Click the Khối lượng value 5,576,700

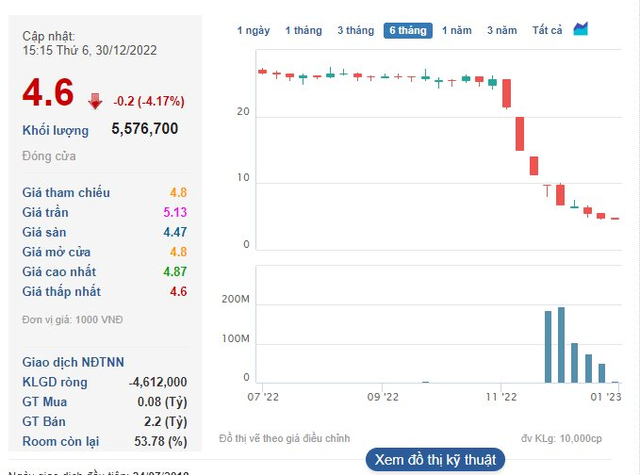click(x=145, y=129)
